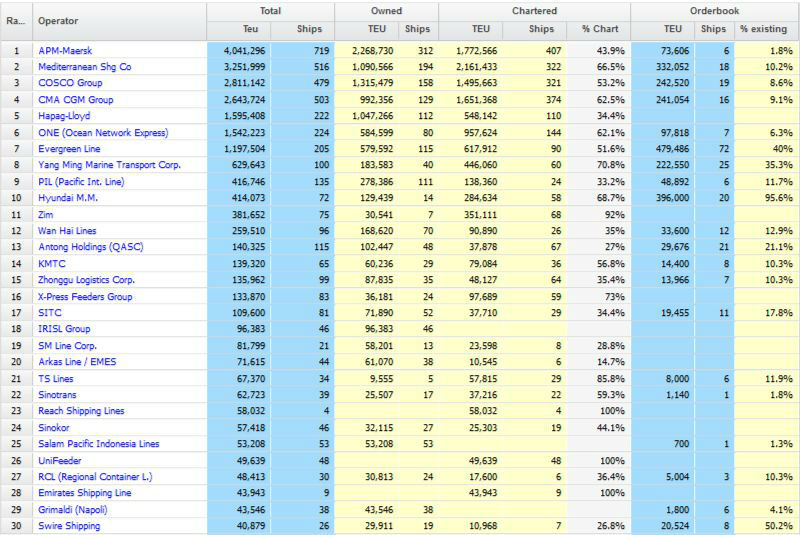Select the CMA CGM Group link
The width and height of the screenshot is (800, 535).
point(76,100)
